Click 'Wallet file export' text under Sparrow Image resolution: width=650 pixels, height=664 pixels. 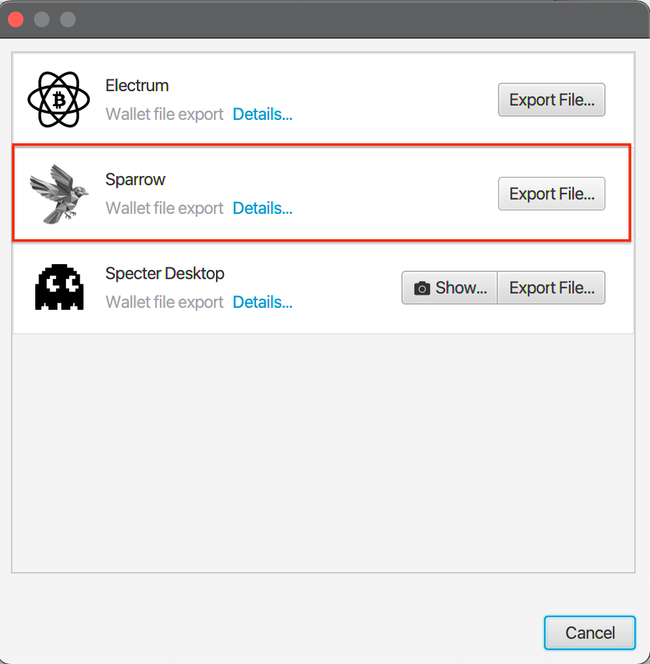click(164, 208)
